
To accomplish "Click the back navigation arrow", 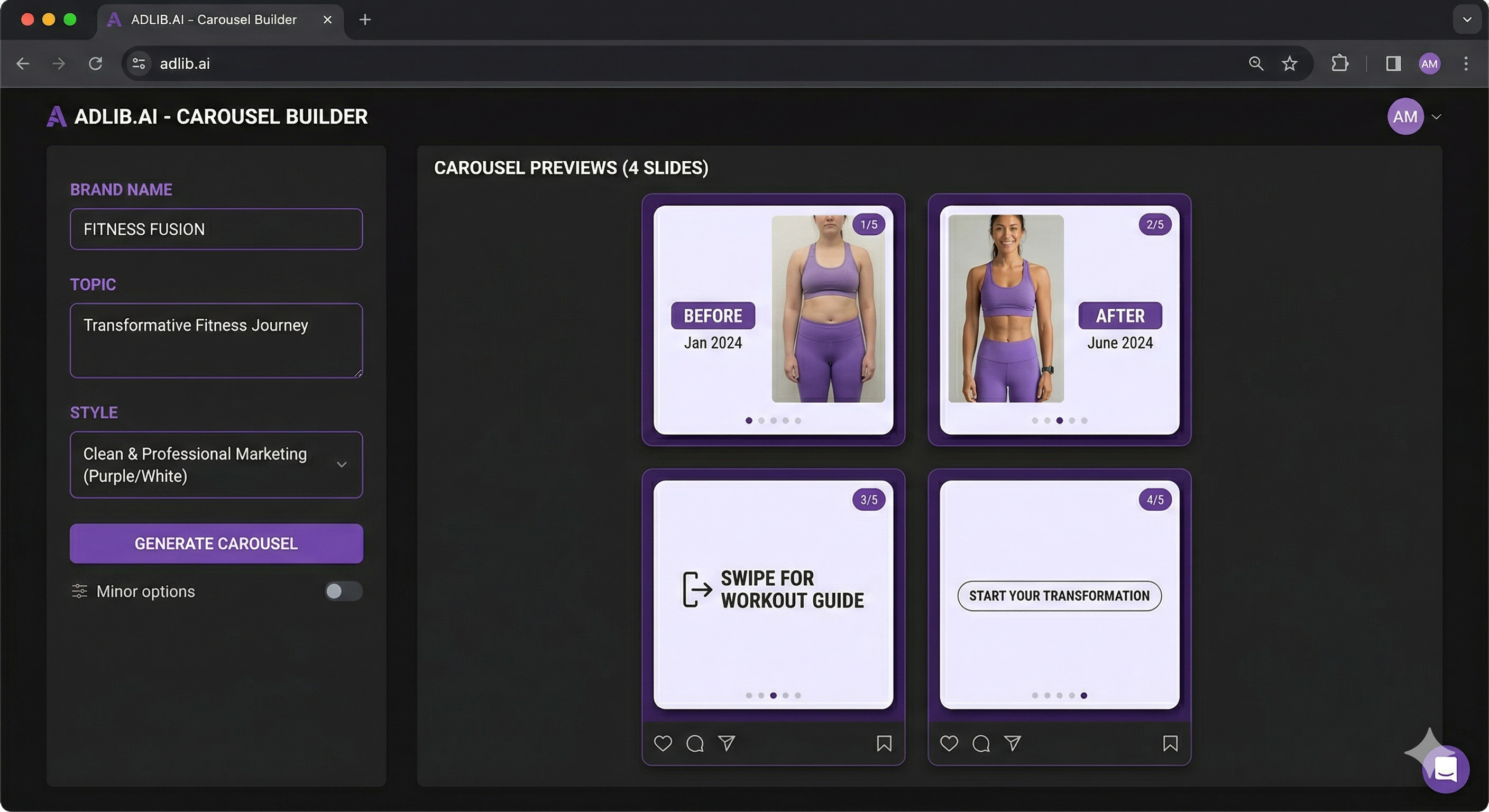I will point(23,63).
